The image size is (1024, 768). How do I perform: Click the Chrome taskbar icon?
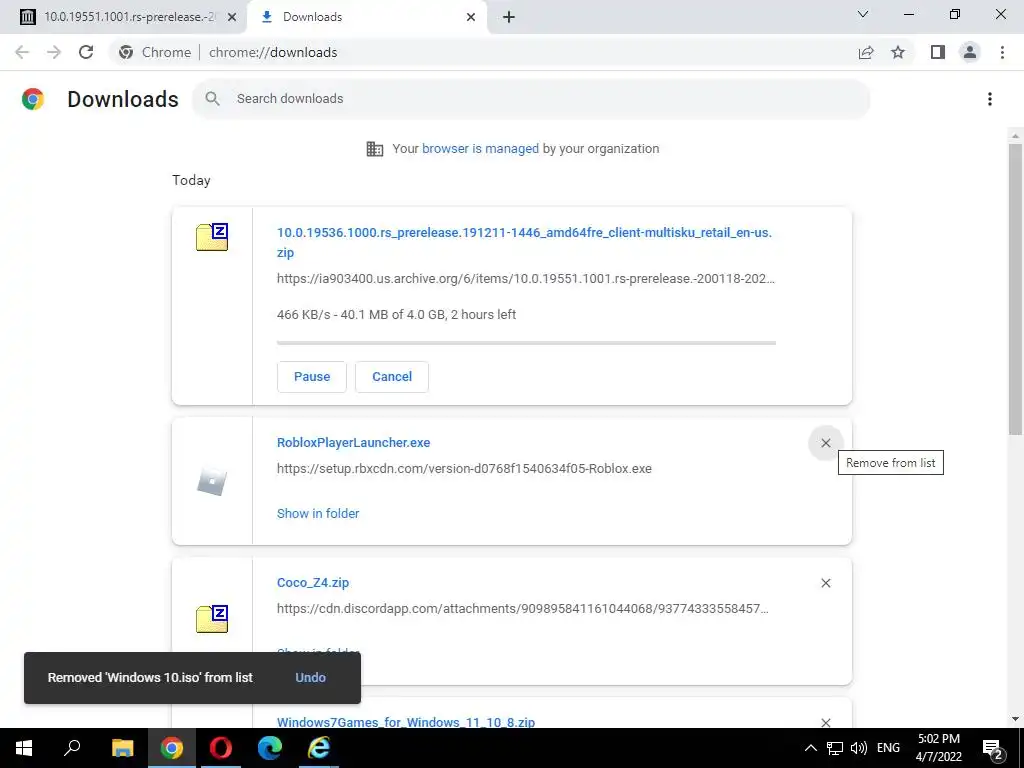171,748
